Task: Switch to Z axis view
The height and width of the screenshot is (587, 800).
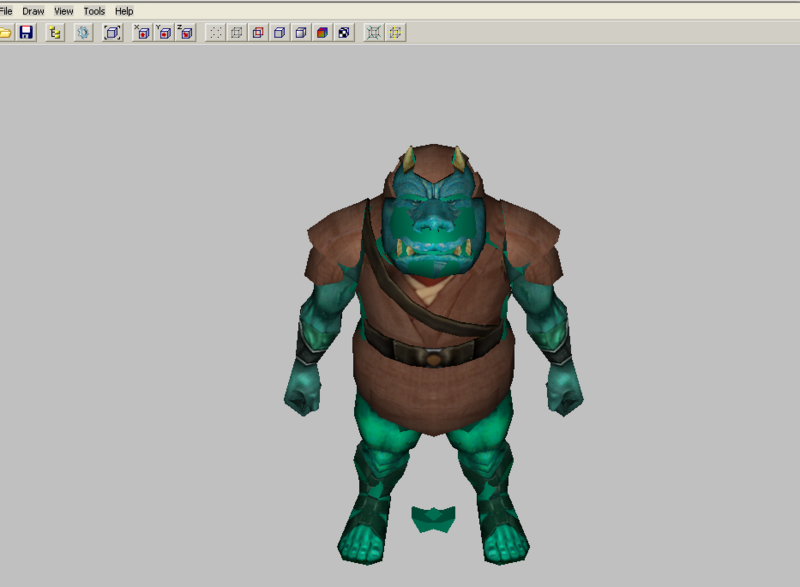Action: pos(186,33)
